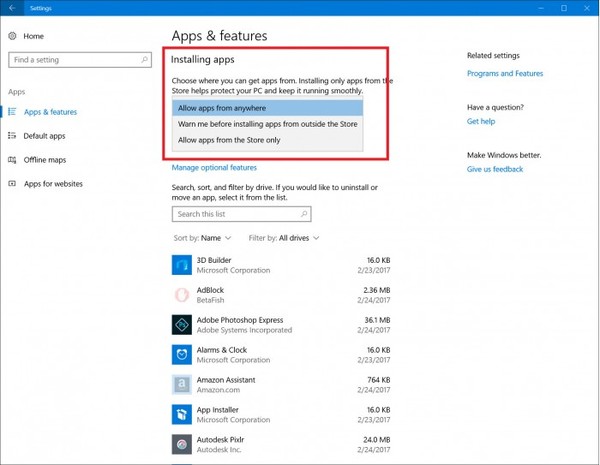Open Apps for websites page
The image size is (600, 465).
click(x=53, y=184)
